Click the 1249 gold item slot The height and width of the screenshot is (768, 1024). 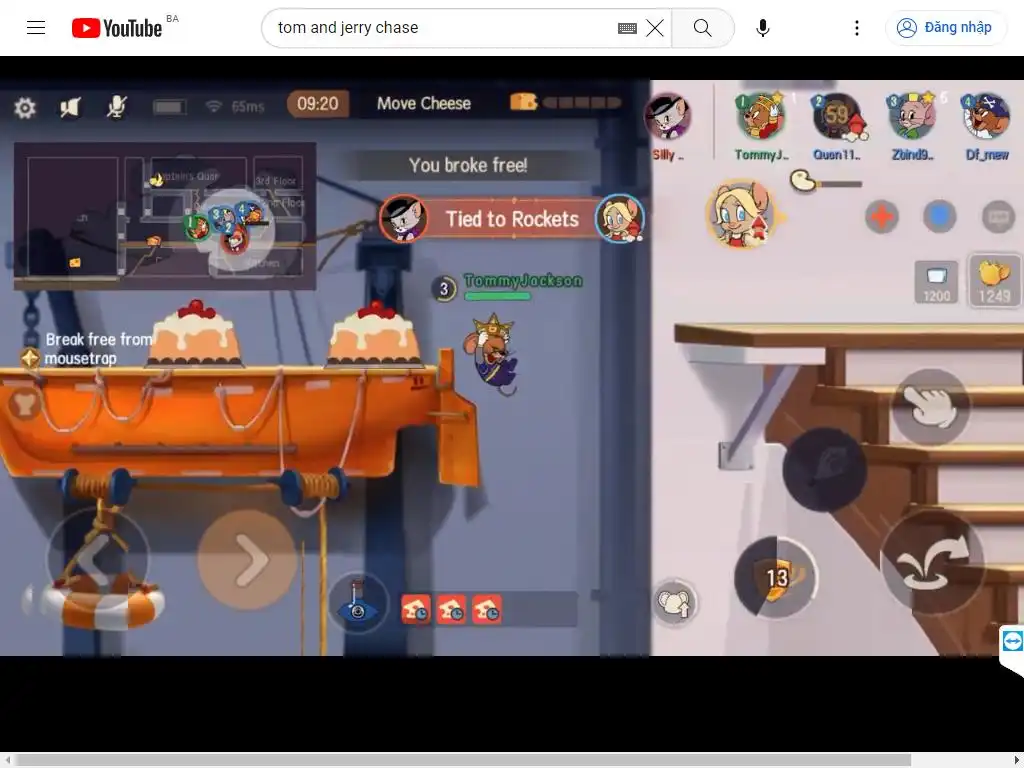[x=995, y=281]
